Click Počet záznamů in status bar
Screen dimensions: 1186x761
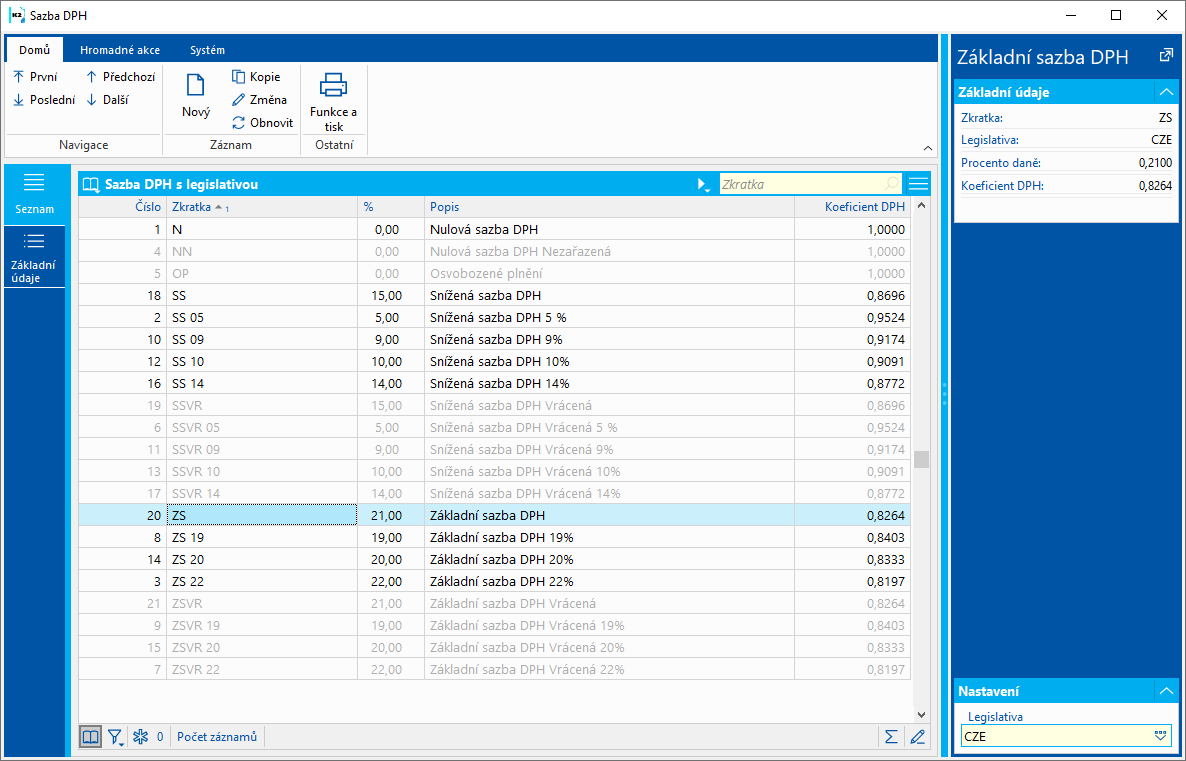pyautogui.click(x=217, y=736)
